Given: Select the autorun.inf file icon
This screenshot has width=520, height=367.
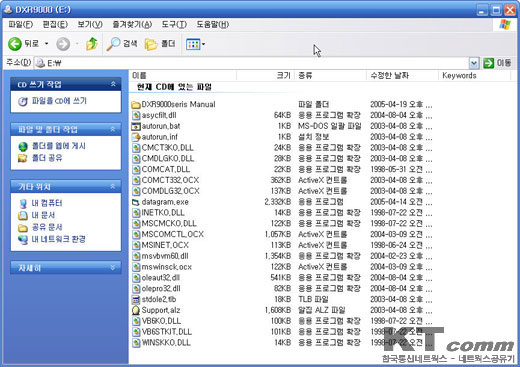Looking at the screenshot, I should coord(136,137).
